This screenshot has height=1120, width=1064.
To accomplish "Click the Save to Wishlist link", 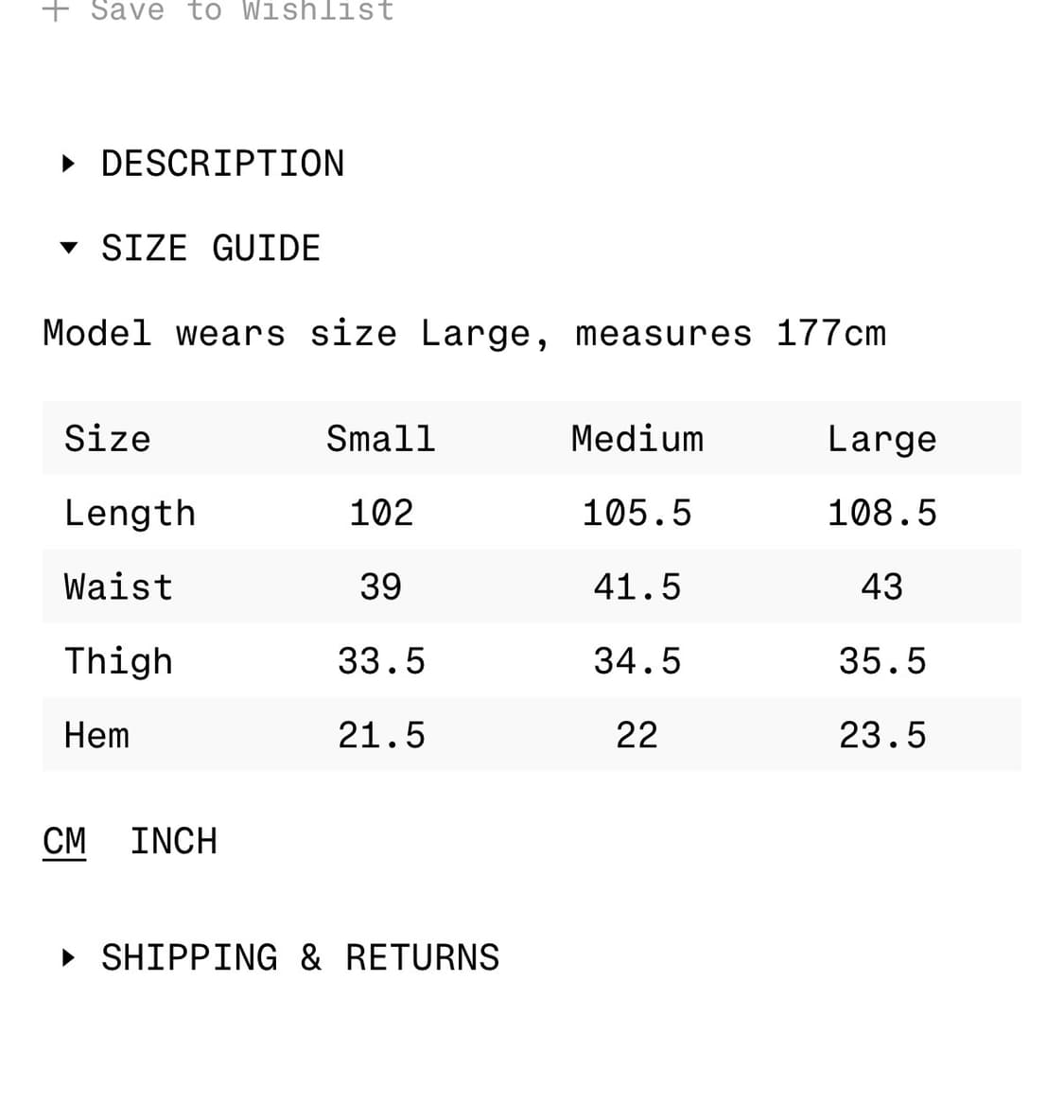I will pos(241,9).
